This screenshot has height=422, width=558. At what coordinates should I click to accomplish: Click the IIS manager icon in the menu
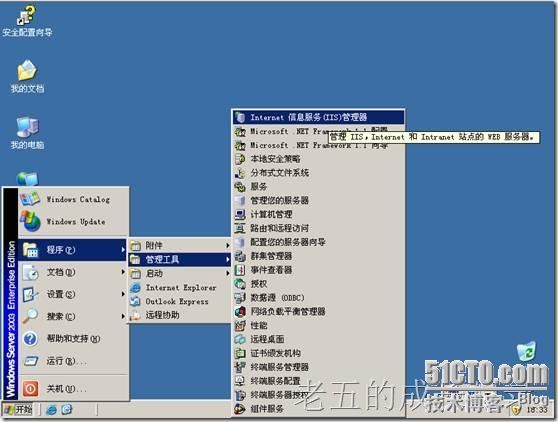pos(240,117)
